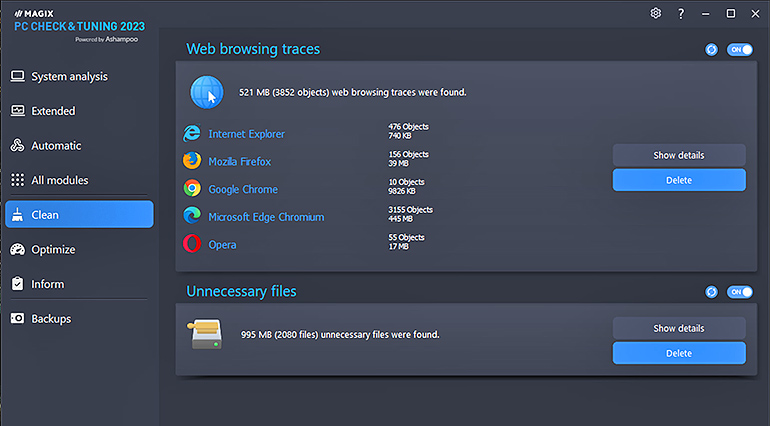This screenshot has width=770, height=426.
Task: Click the '55 Objects' count text
Action: coord(407,237)
